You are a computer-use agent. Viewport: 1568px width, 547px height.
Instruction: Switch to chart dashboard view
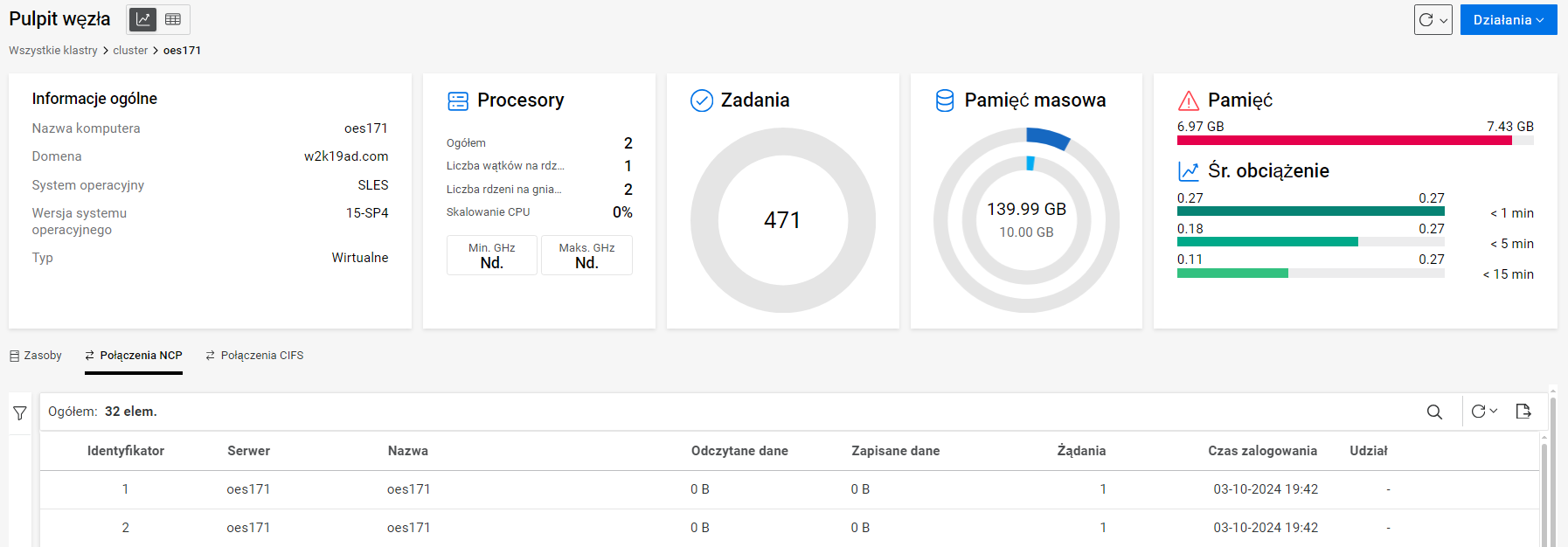[143, 19]
